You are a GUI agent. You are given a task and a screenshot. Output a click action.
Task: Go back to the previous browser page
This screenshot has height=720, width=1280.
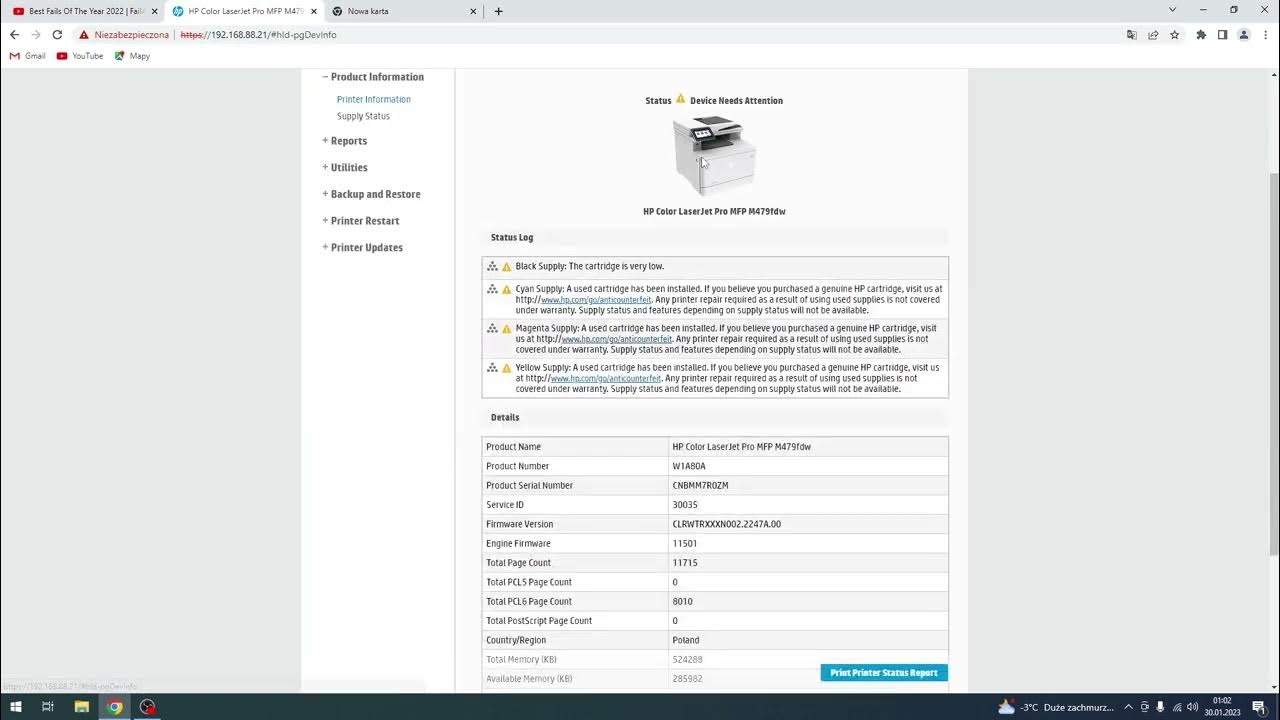click(x=14, y=34)
